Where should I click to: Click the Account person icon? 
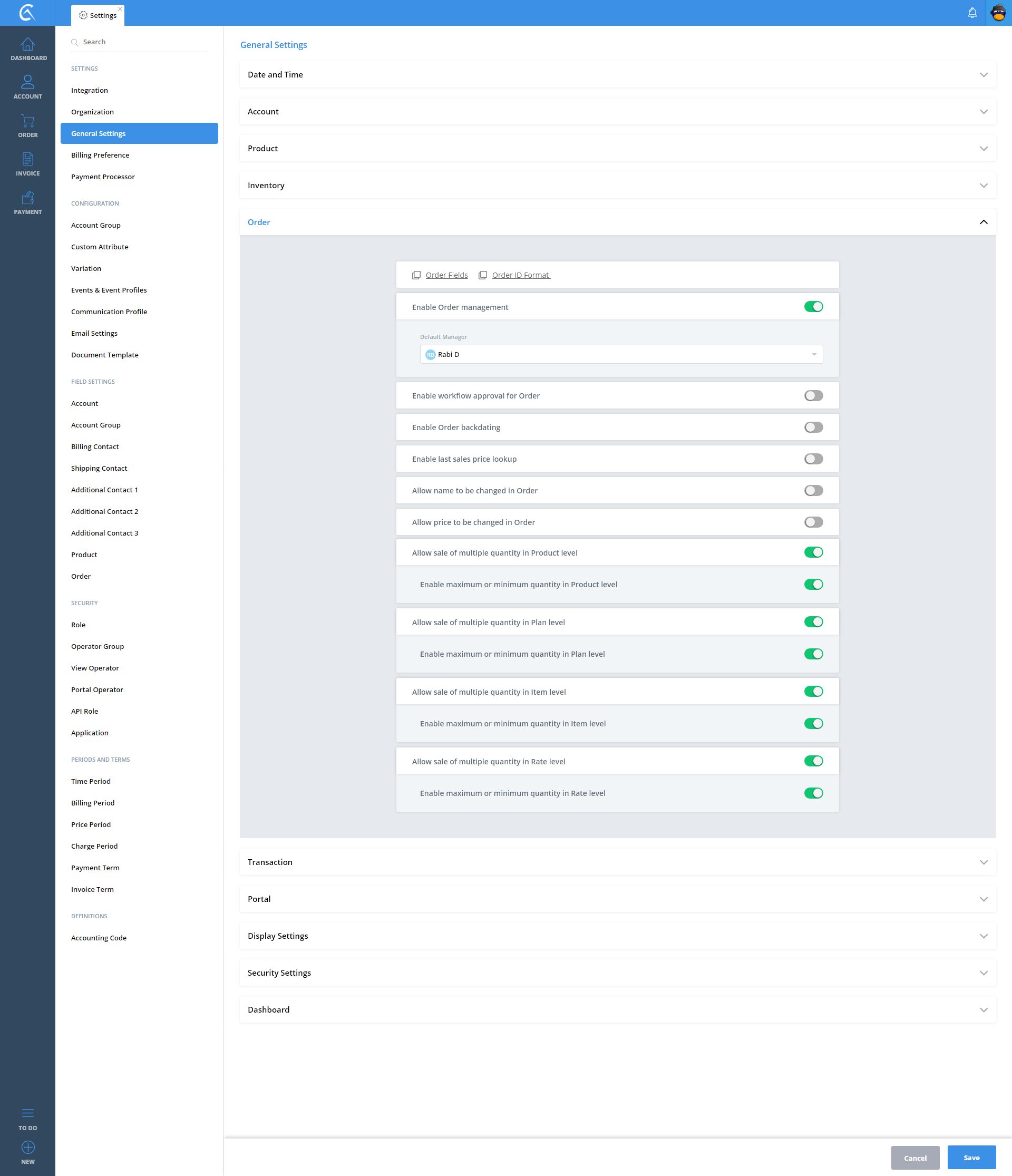click(x=27, y=82)
